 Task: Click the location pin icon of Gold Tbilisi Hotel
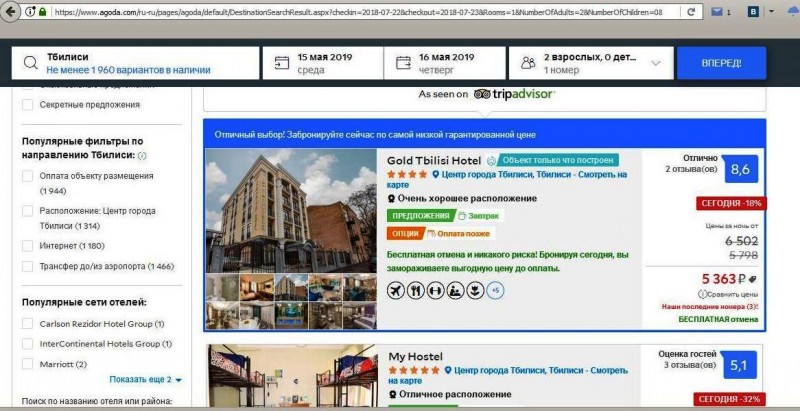(435, 174)
